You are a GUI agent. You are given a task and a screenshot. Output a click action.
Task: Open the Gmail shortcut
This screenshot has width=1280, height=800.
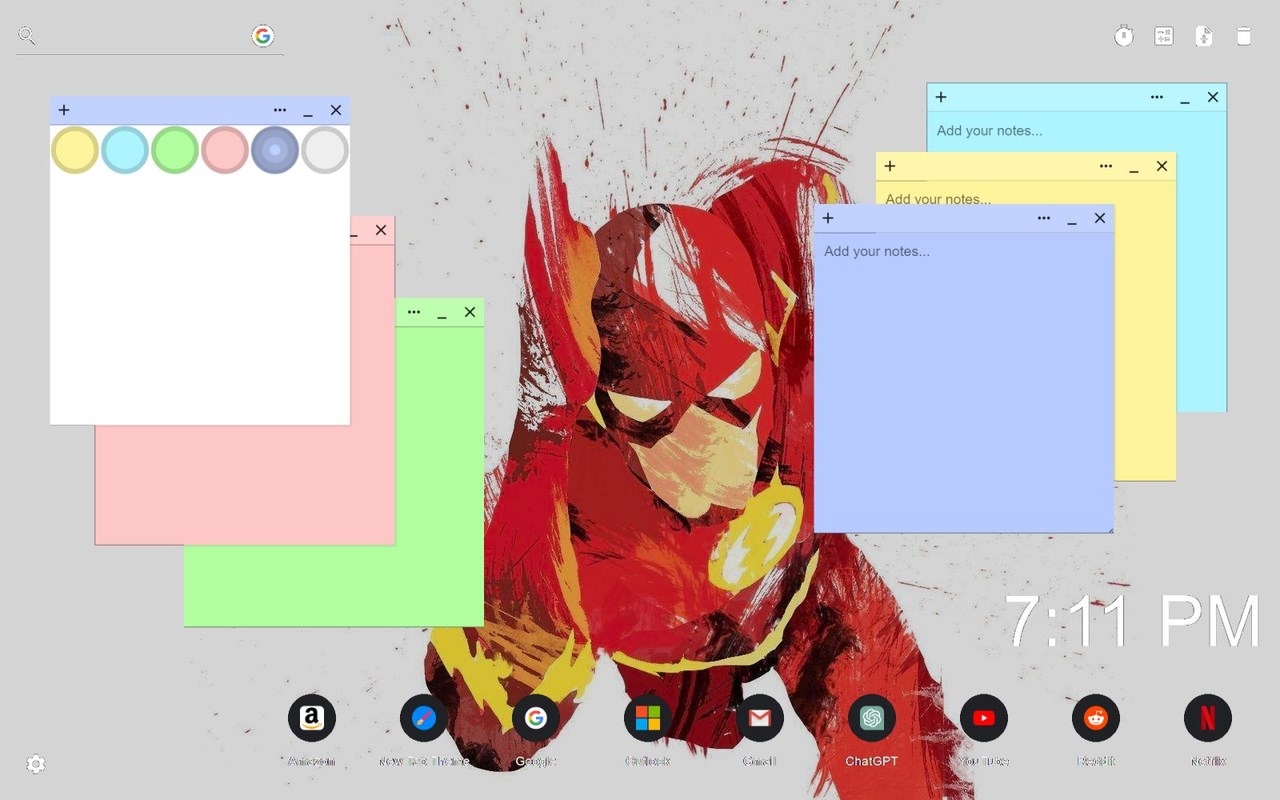pos(760,718)
